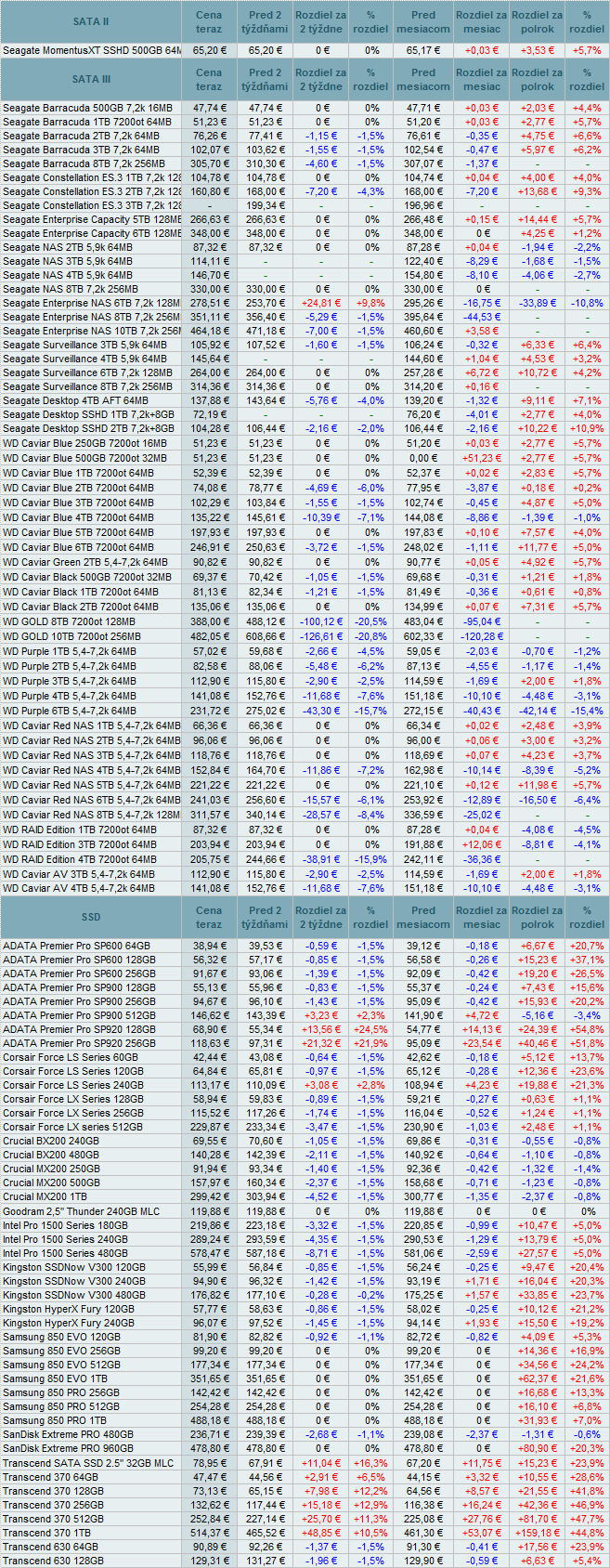
Task: Select Seagate Enterprise NAS 10TB product name
Action: pyautogui.click(x=92, y=331)
